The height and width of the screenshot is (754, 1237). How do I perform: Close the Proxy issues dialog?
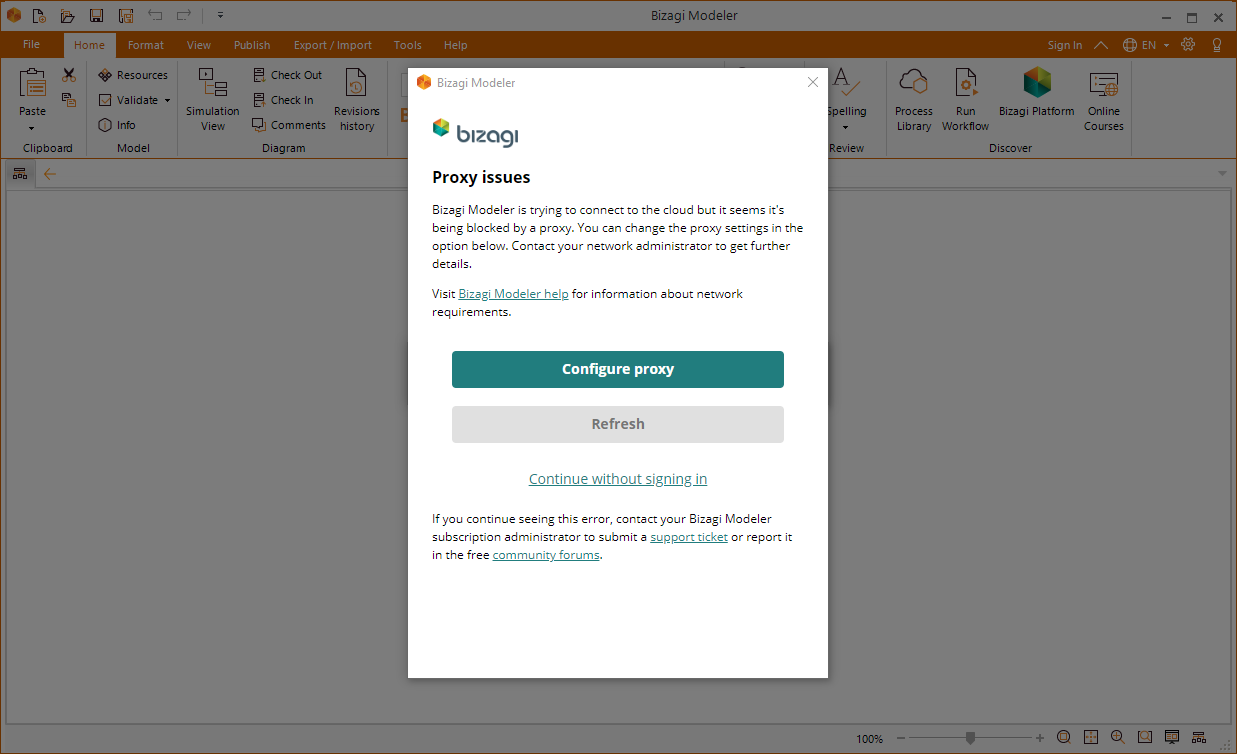click(813, 82)
